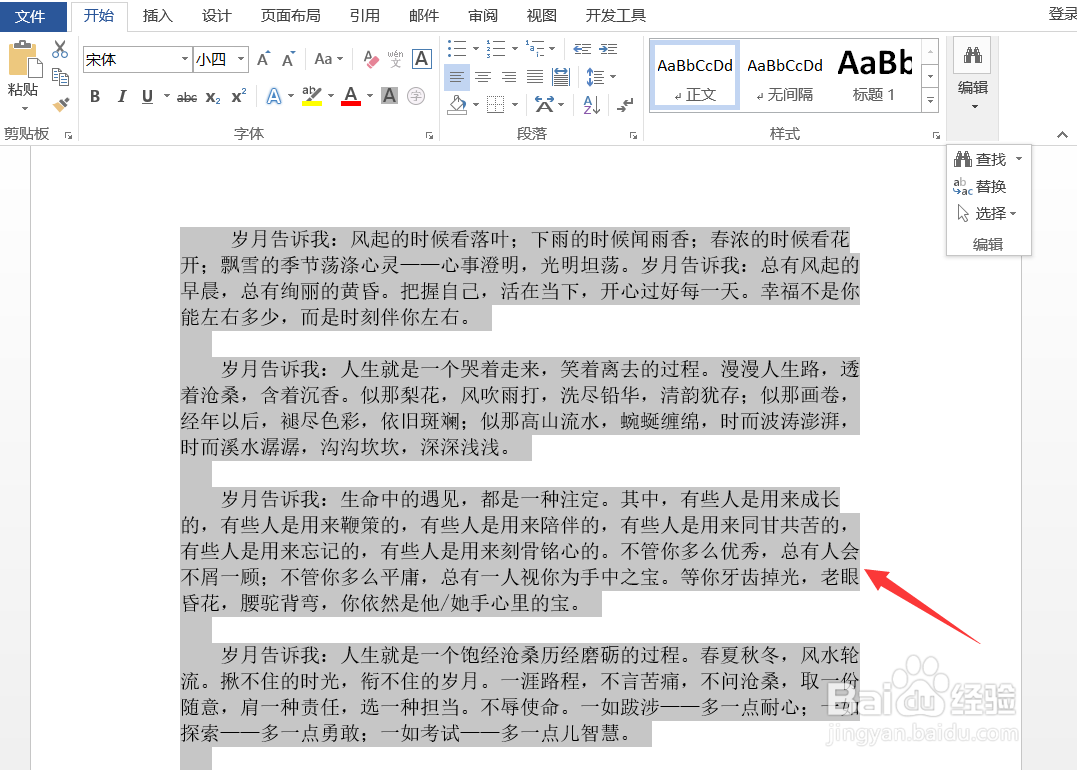Open the phonetic guide (wén) tool
This screenshot has height=770, width=1077.
pyautogui.click(x=396, y=60)
